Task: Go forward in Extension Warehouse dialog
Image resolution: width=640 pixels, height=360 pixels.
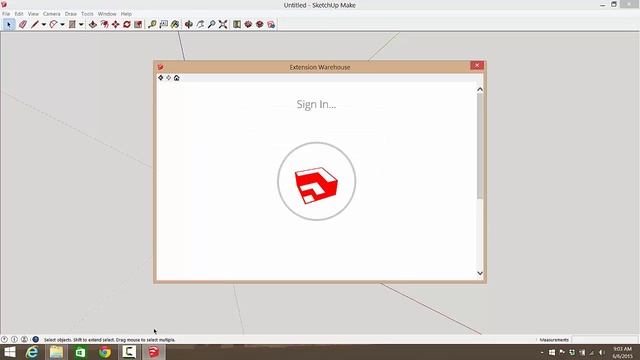Action: click(169, 78)
